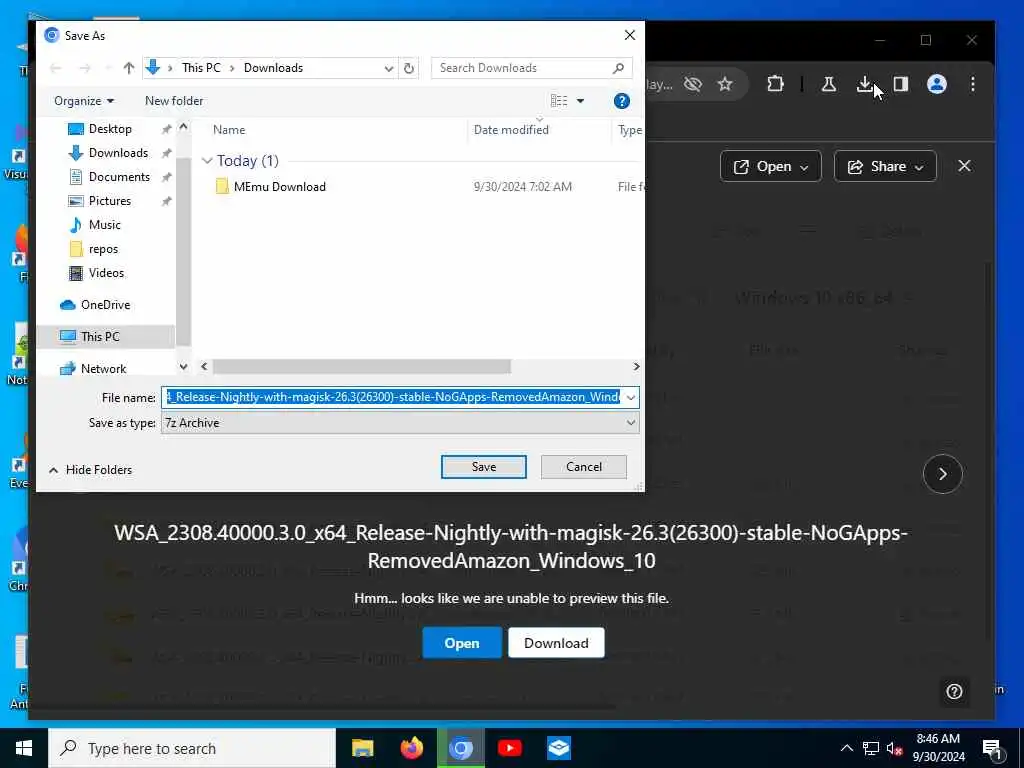Close the OneDrive file preview
The image size is (1024, 768).
(x=964, y=166)
